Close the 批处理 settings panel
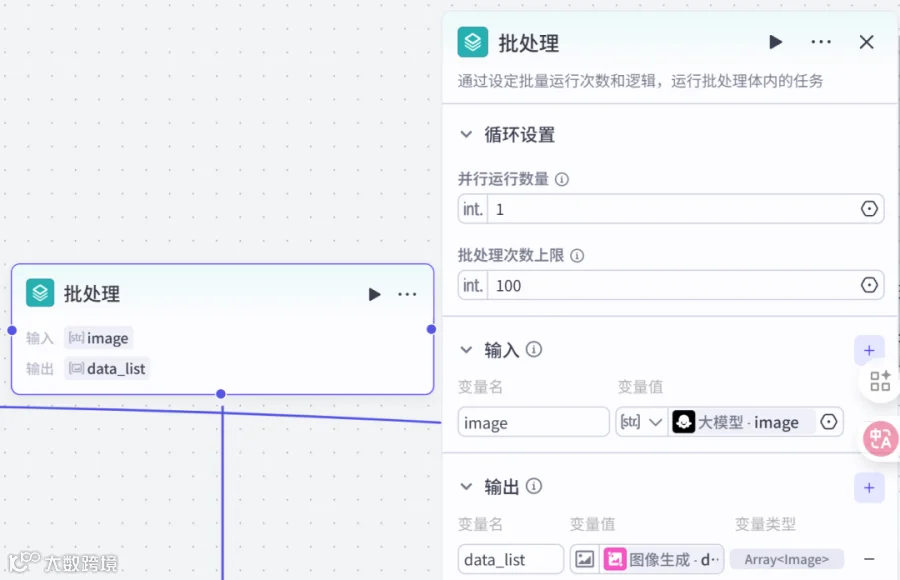 (x=866, y=42)
